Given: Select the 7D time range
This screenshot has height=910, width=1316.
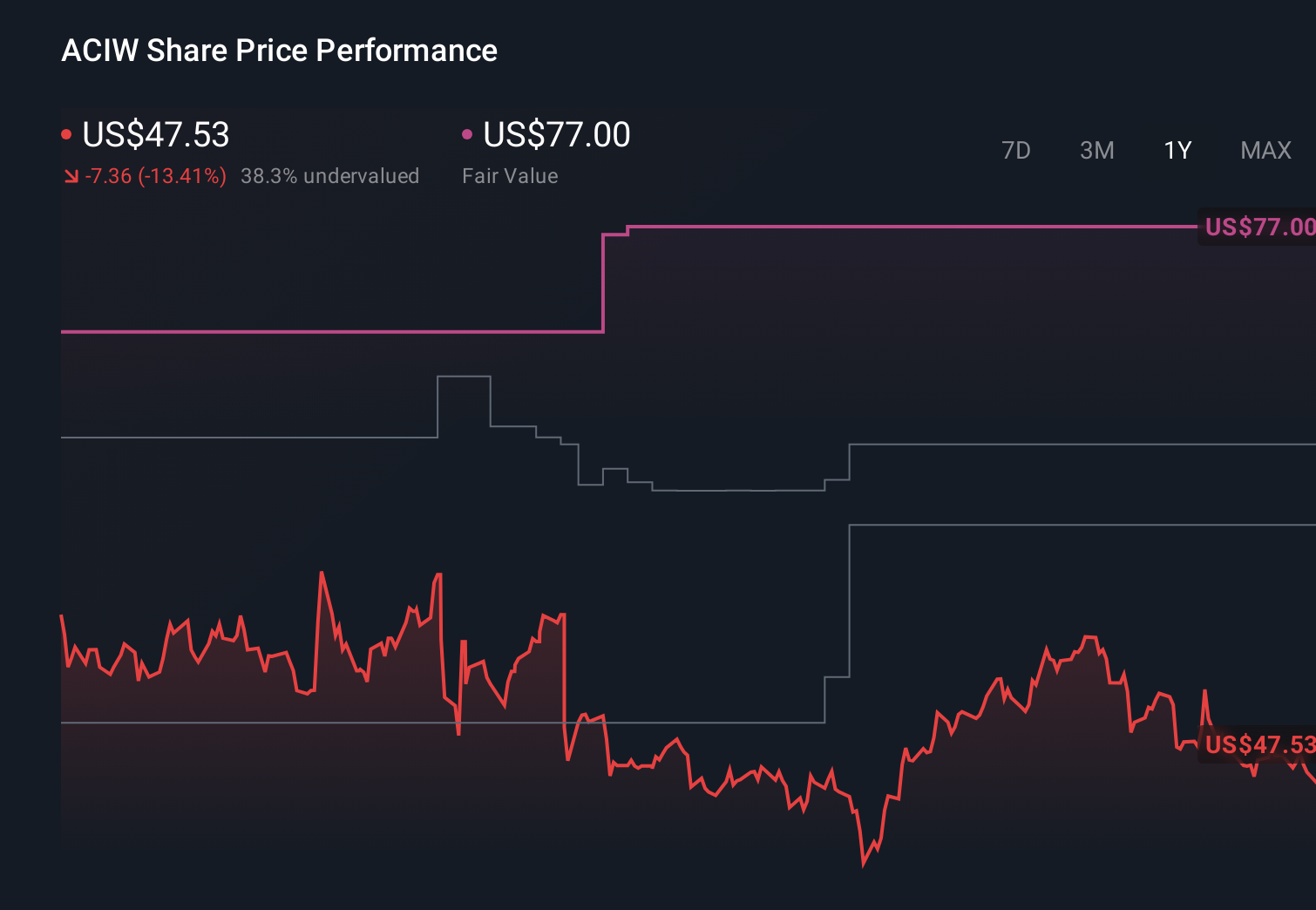Looking at the screenshot, I should click(1016, 150).
